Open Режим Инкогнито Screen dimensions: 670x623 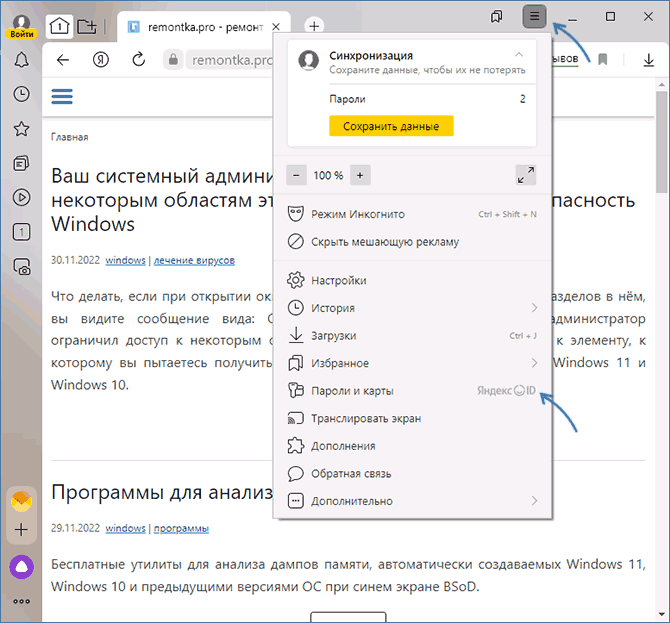pos(412,214)
